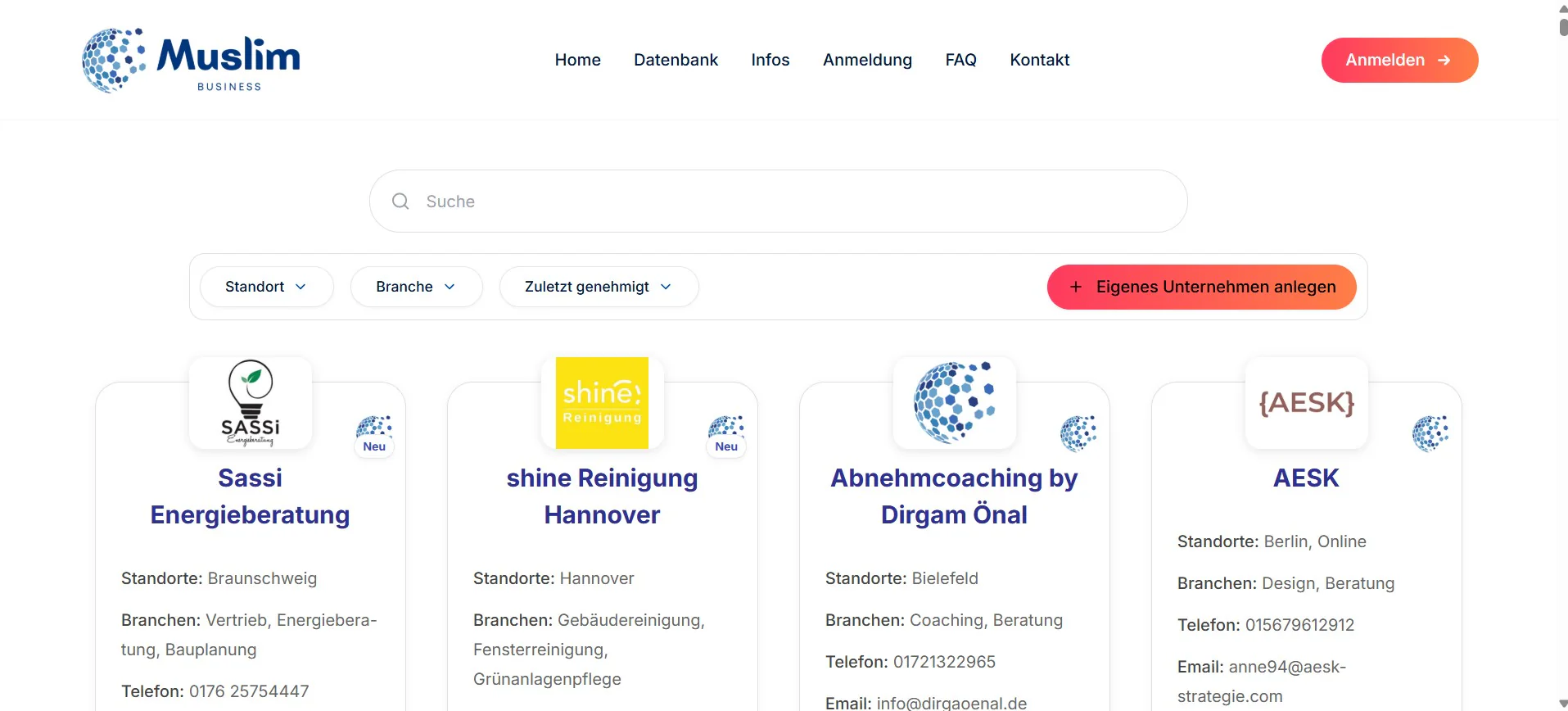Click Standorte Berlin, Online text
1568x711 pixels.
1272,541
